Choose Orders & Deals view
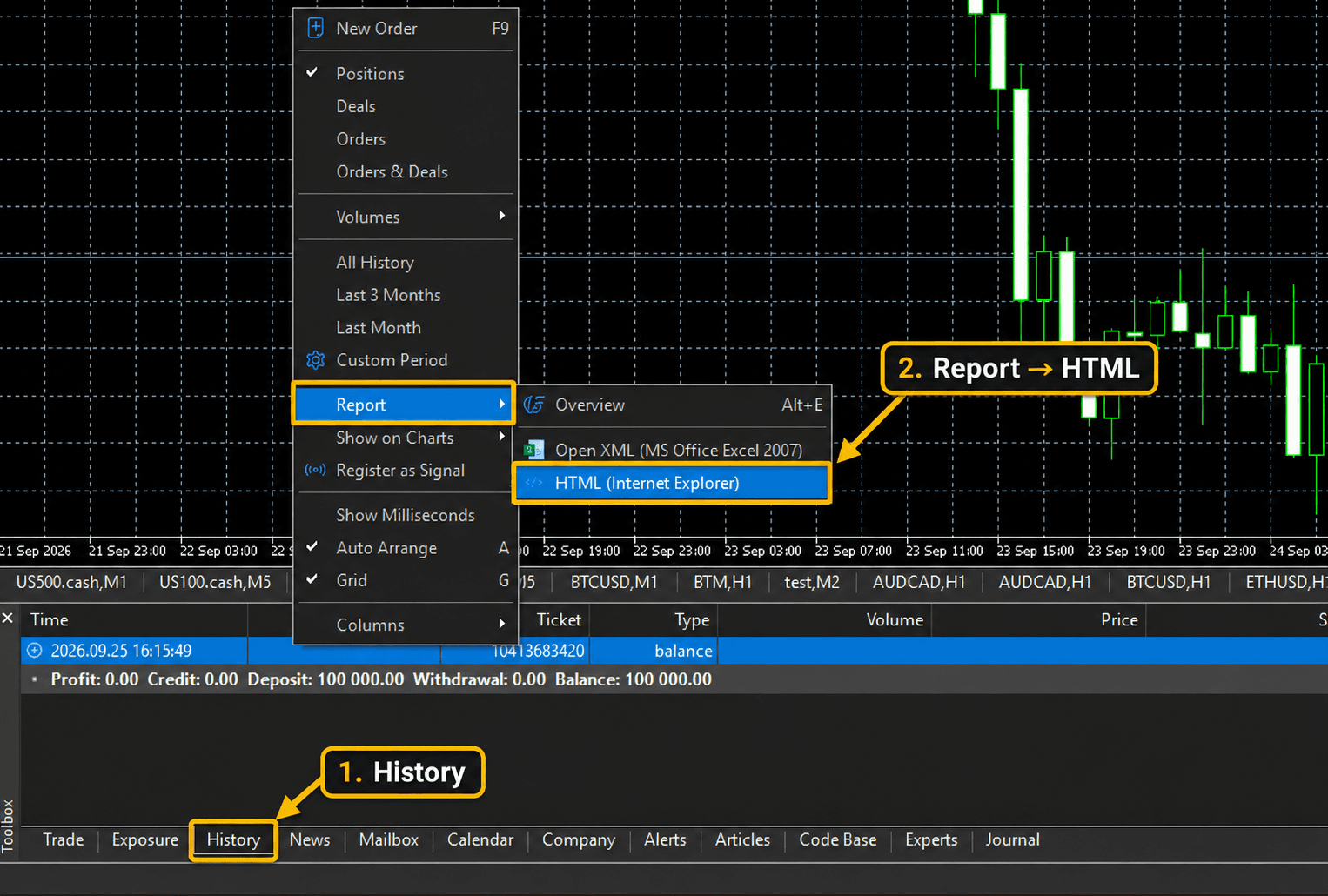The height and width of the screenshot is (896, 1328). [406, 172]
